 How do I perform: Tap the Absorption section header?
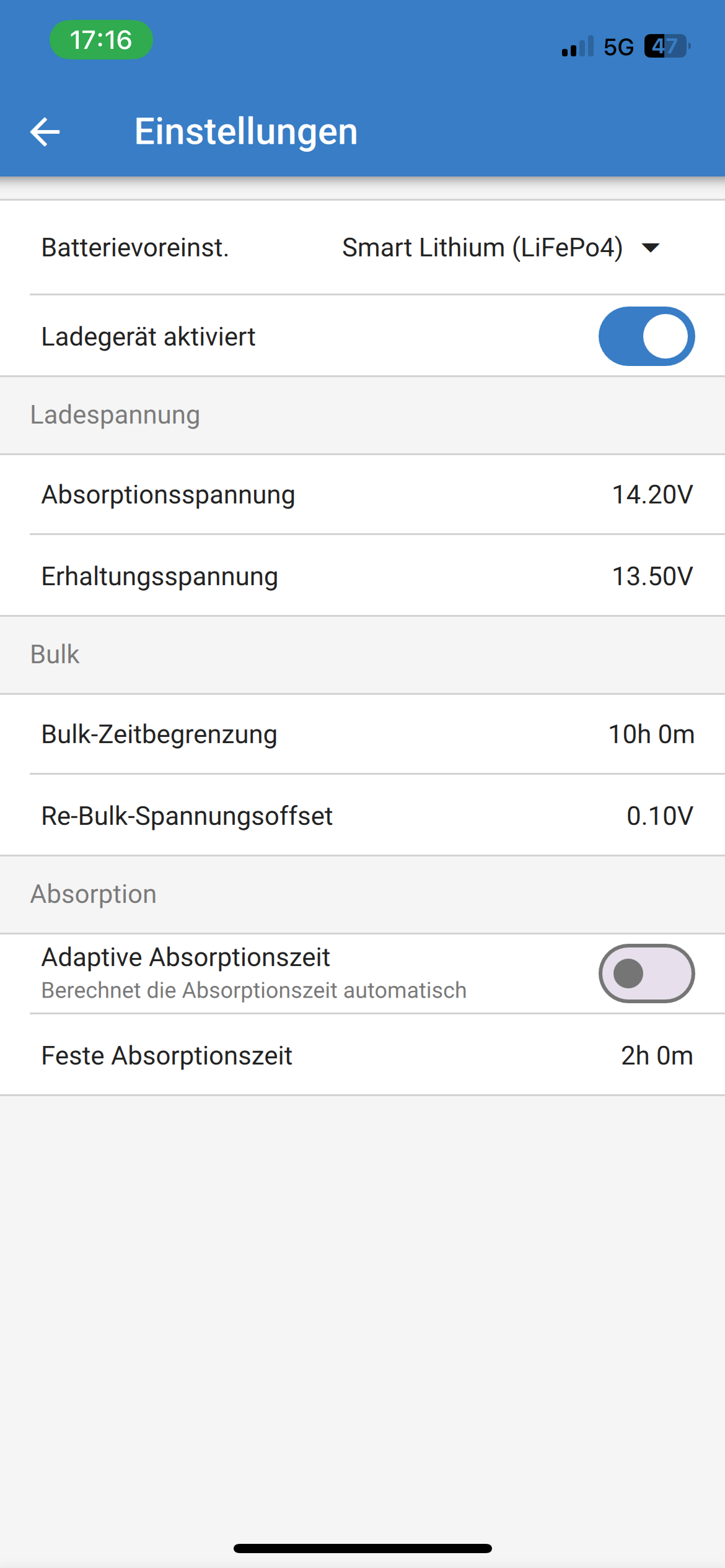point(94,894)
